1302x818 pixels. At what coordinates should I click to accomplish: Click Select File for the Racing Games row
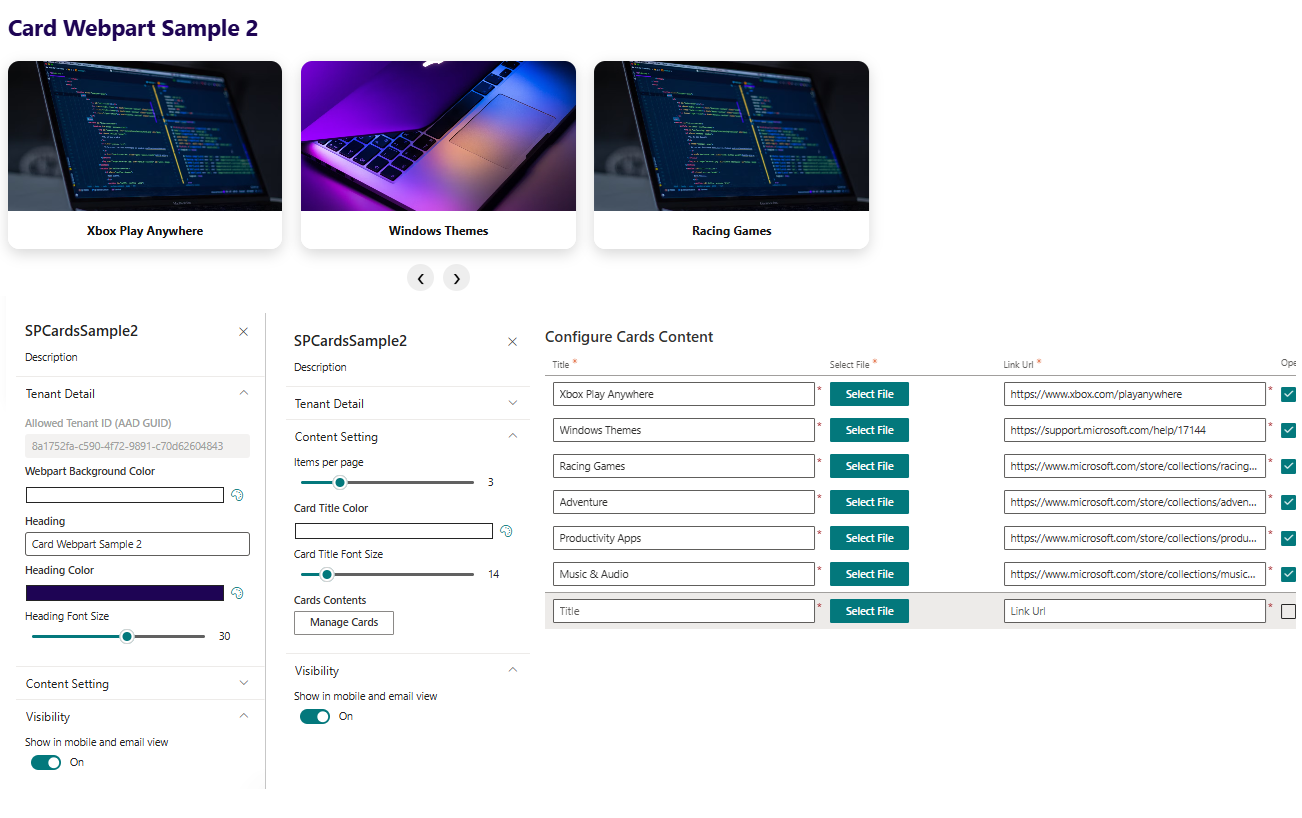[x=869, y=465]
